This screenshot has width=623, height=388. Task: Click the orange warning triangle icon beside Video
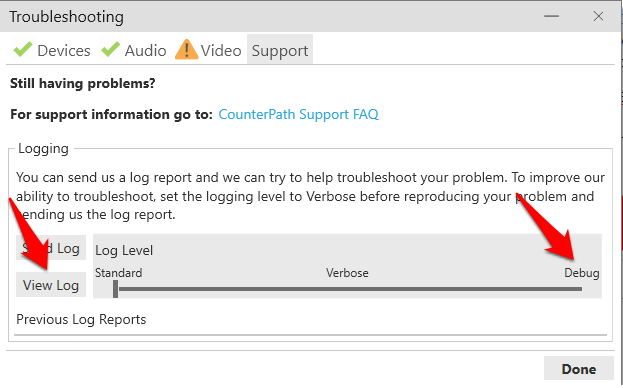point(186,49)
